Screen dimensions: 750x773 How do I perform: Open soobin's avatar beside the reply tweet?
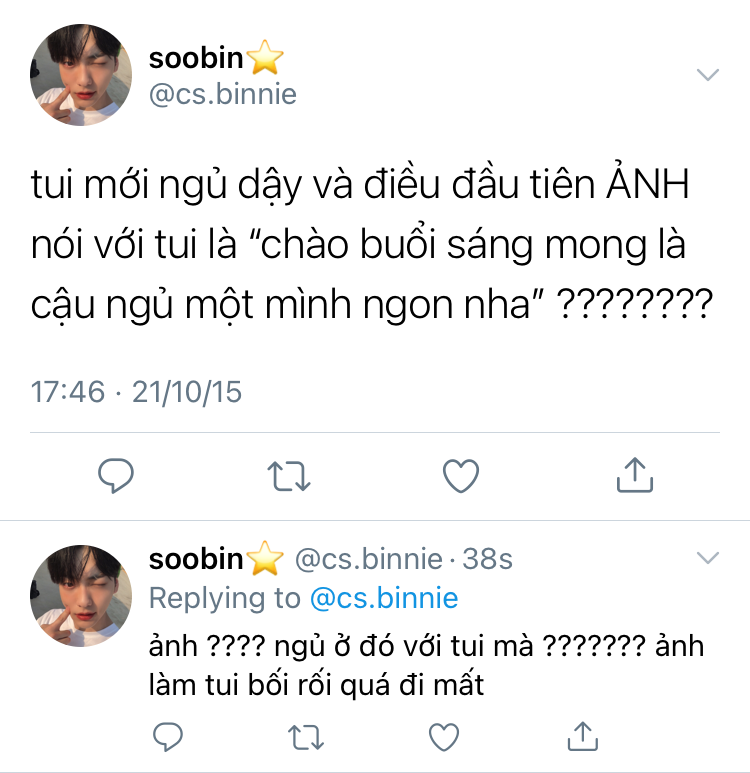81,596
